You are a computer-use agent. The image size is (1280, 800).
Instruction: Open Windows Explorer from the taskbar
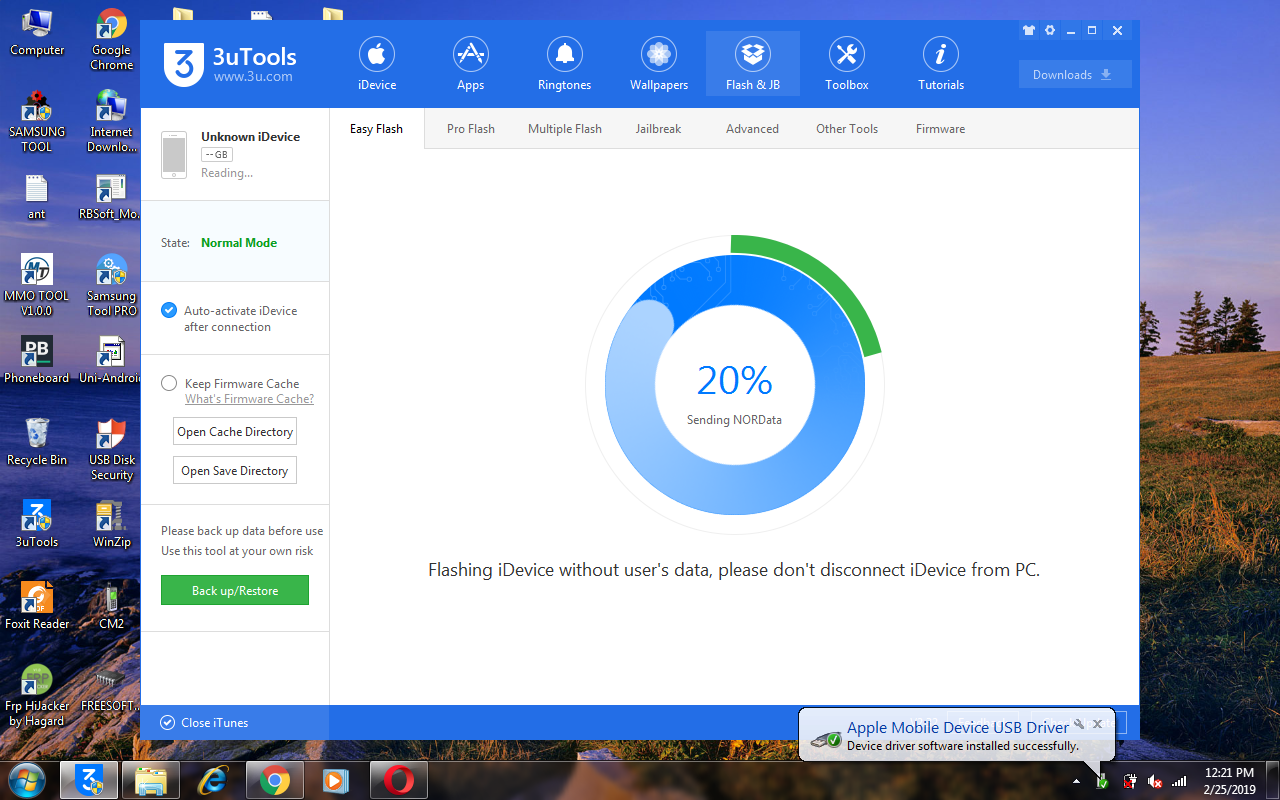(x=150, y=779)
